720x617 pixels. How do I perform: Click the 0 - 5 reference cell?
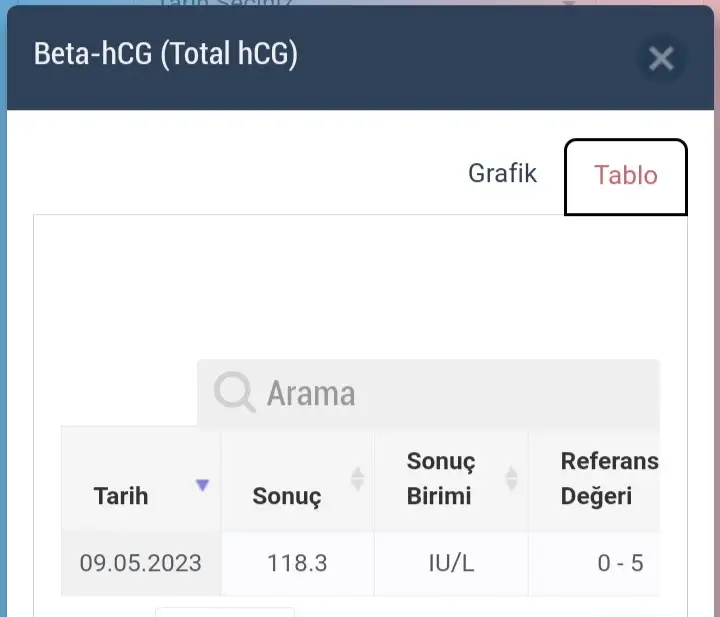[x=620, y=563]
